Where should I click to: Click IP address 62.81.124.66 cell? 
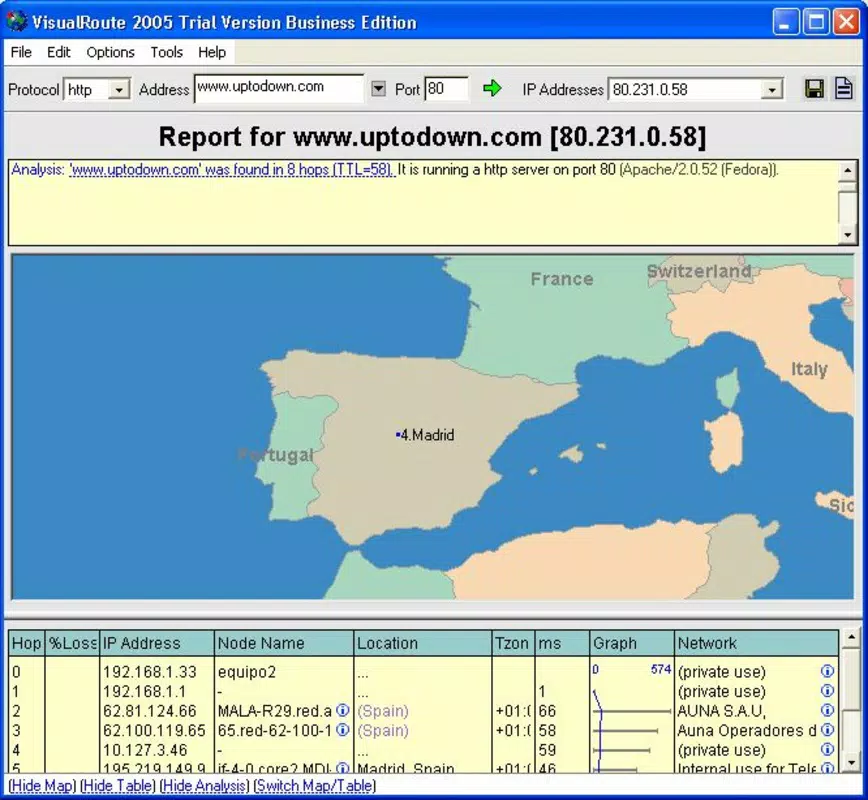[x=150, y=710]
